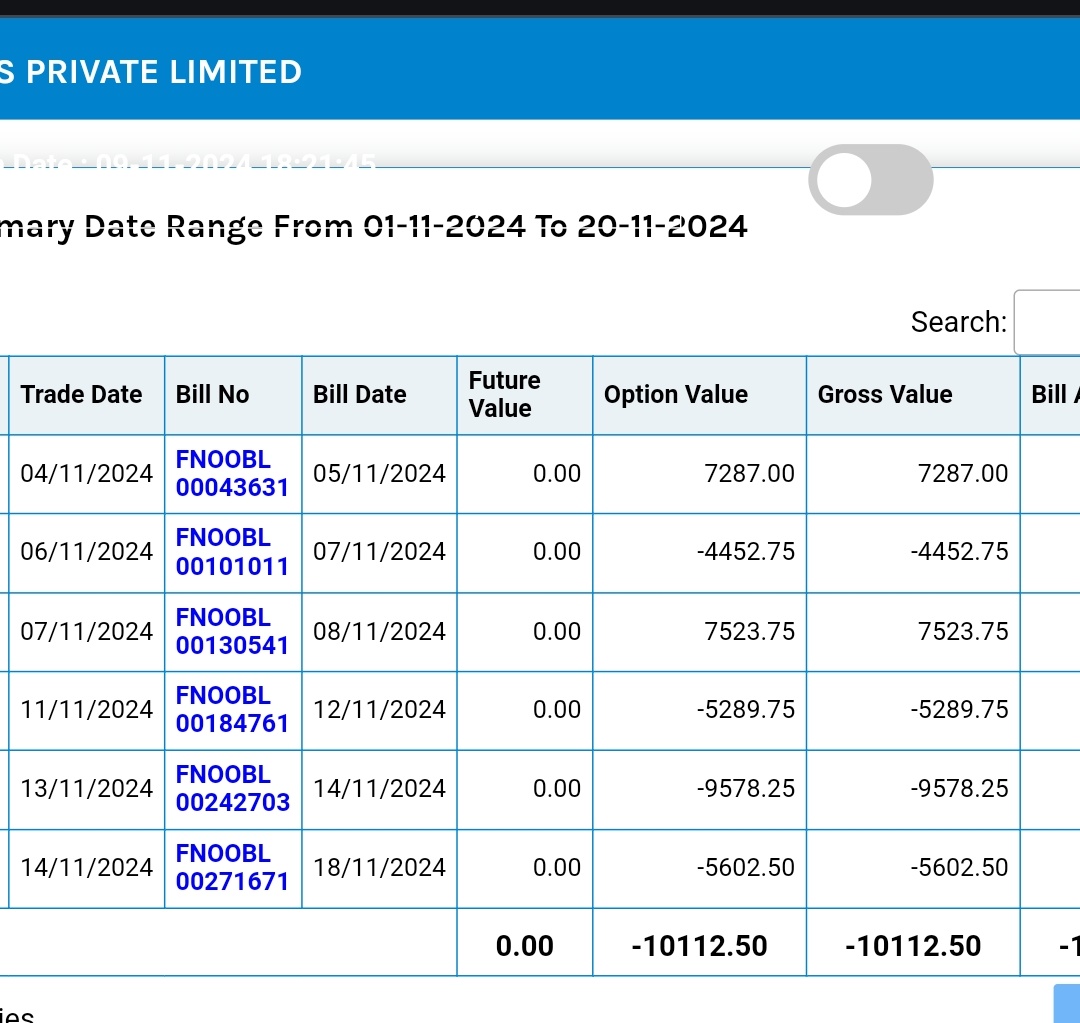Image resolution: width=1080 pixels, height=1023 pixels.
Task: Select trade date 04/11/2024 cell
Action: (x=87, y=474)
